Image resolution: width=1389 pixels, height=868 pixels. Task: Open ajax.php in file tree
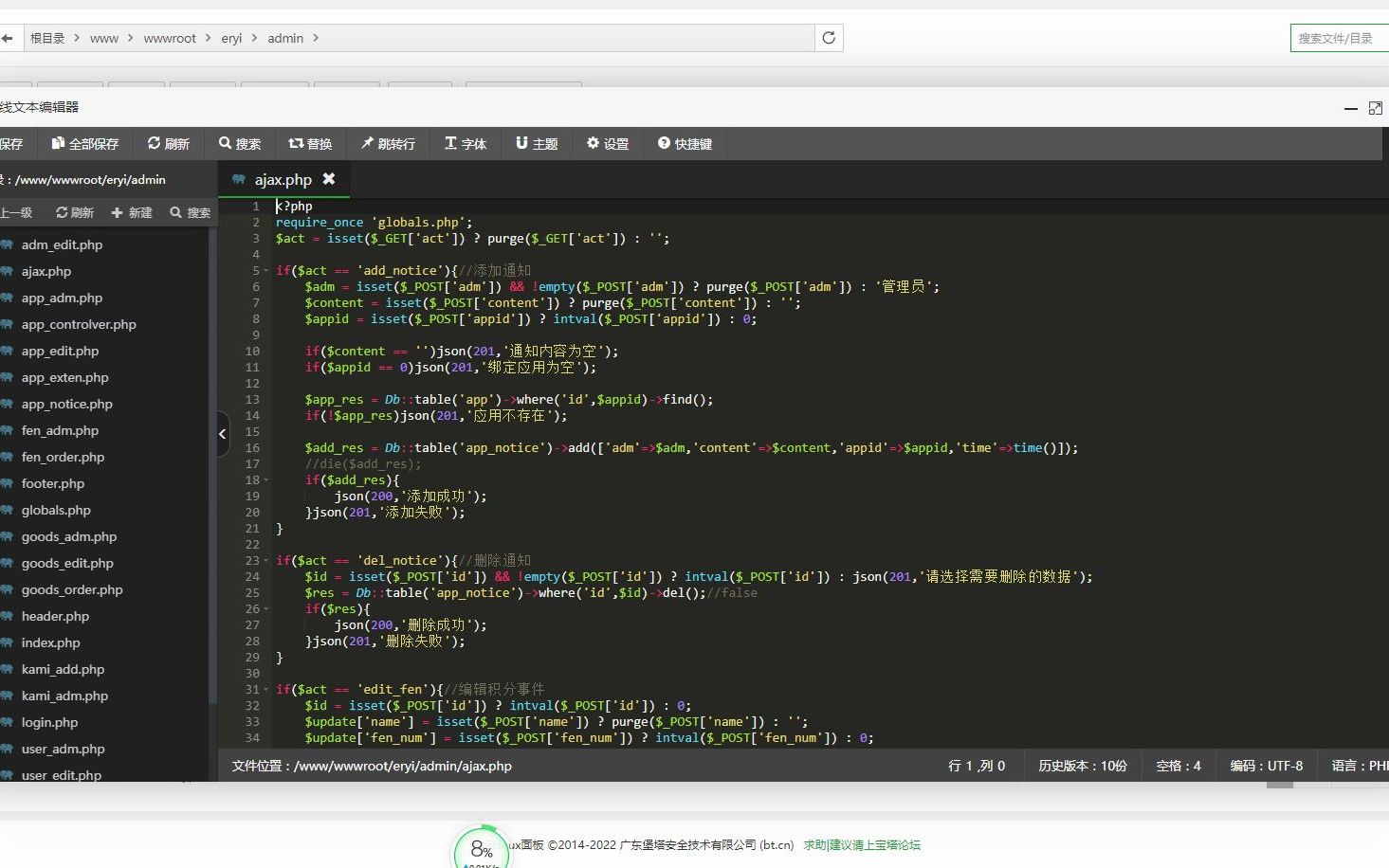pos(46,271)
